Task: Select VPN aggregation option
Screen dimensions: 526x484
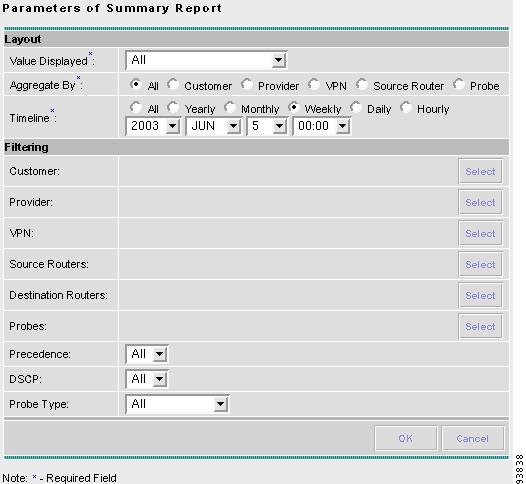Action: (x=314, y=84)
